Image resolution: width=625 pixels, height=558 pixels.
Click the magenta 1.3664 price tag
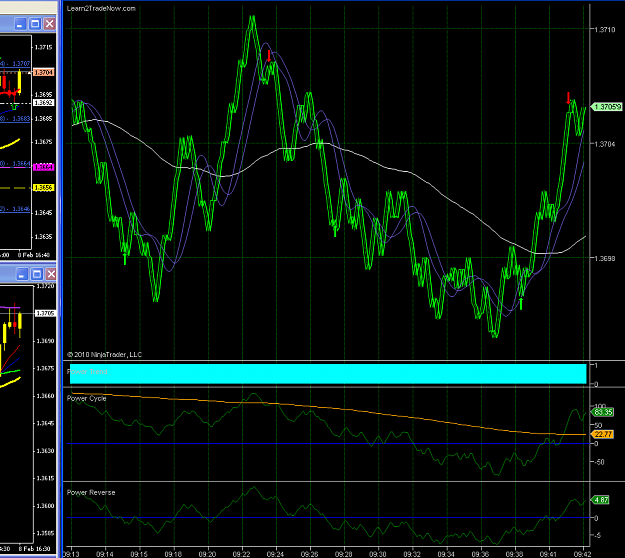point(43,167)
